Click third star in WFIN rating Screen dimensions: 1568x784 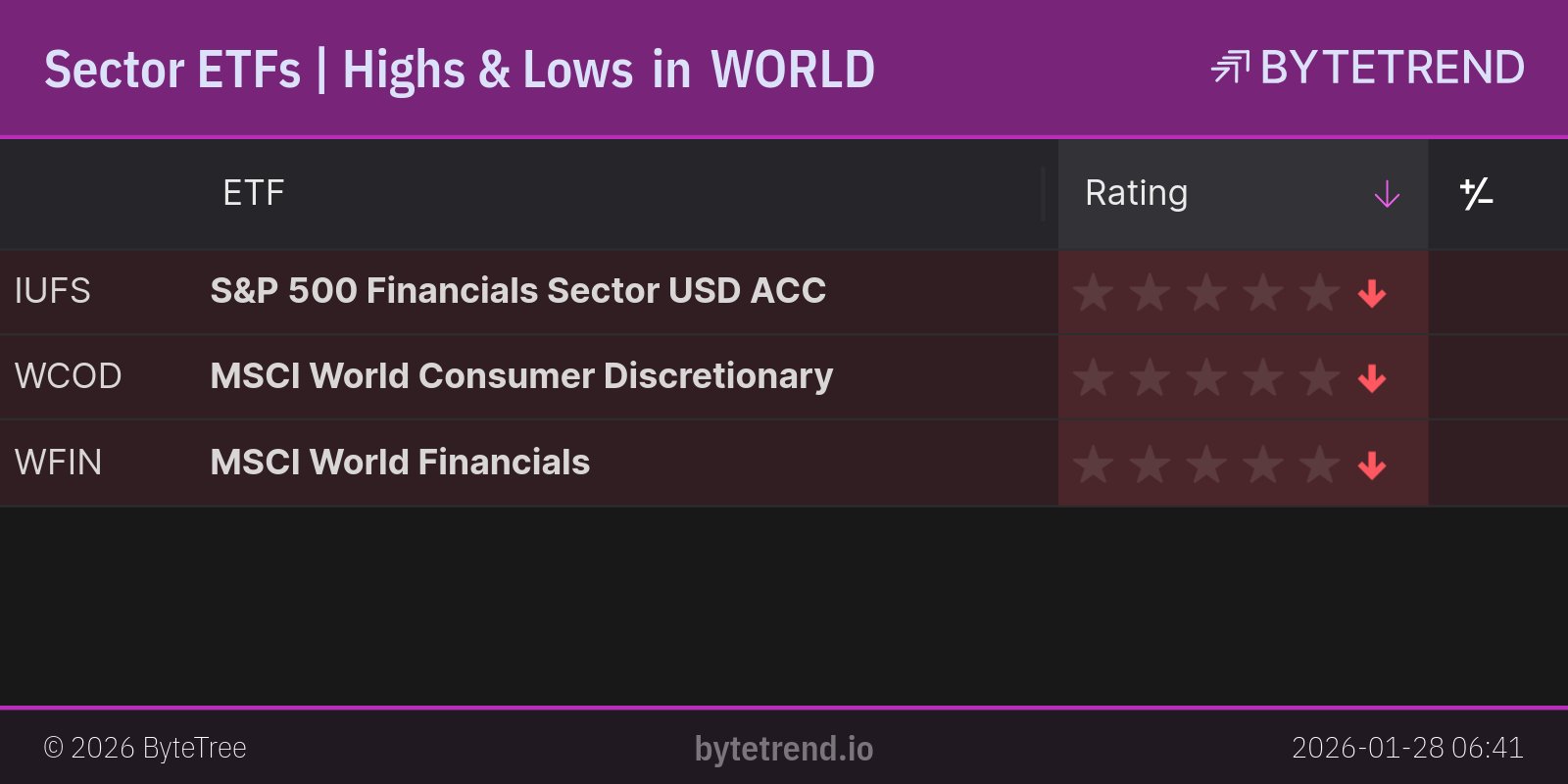1206,464
